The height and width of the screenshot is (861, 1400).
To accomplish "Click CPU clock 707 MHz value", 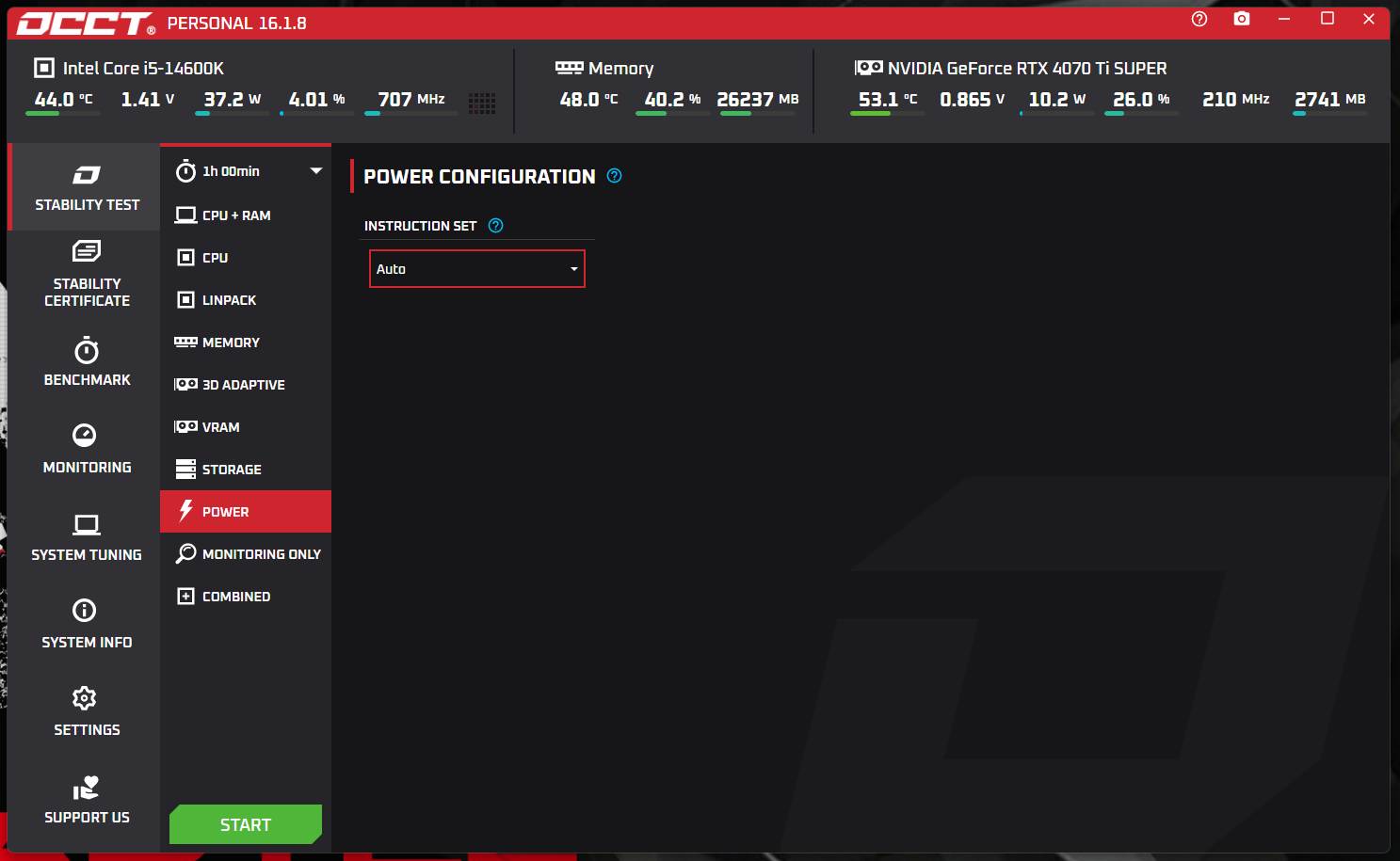I will tap(411, 99).
